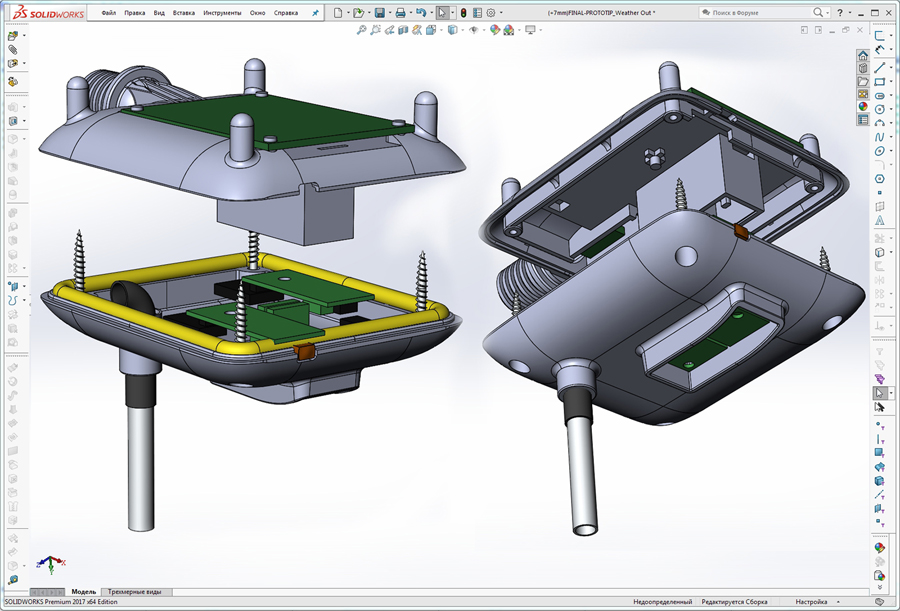
Task: Select the Line sketch tool
Action: click(880, 67)
